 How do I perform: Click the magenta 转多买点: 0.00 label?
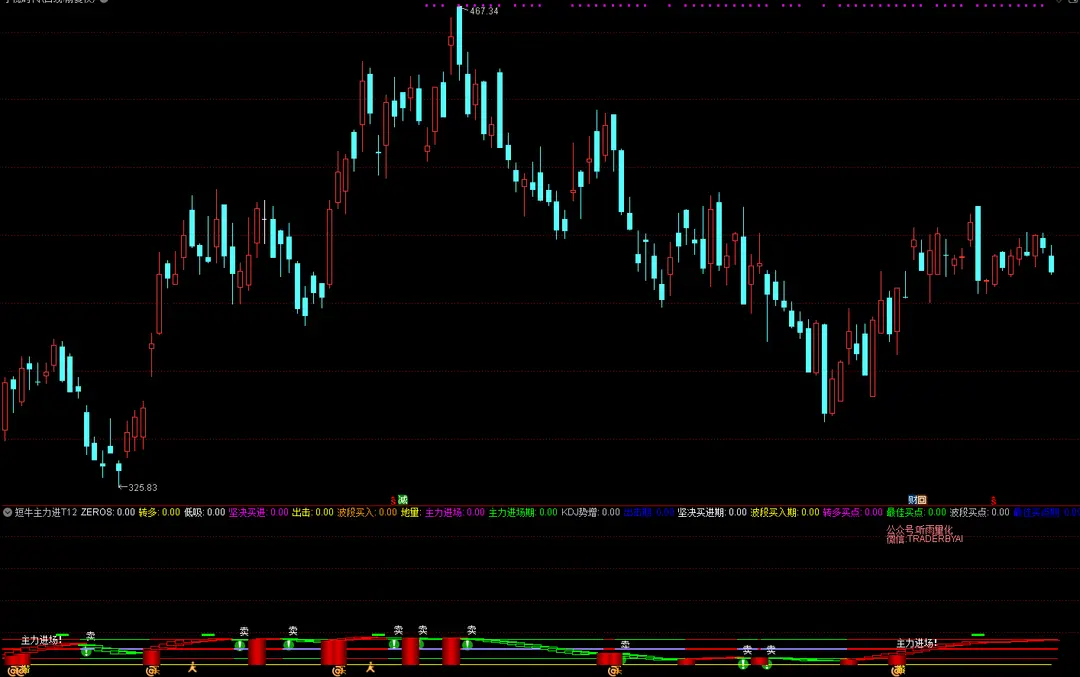[853, 512]
